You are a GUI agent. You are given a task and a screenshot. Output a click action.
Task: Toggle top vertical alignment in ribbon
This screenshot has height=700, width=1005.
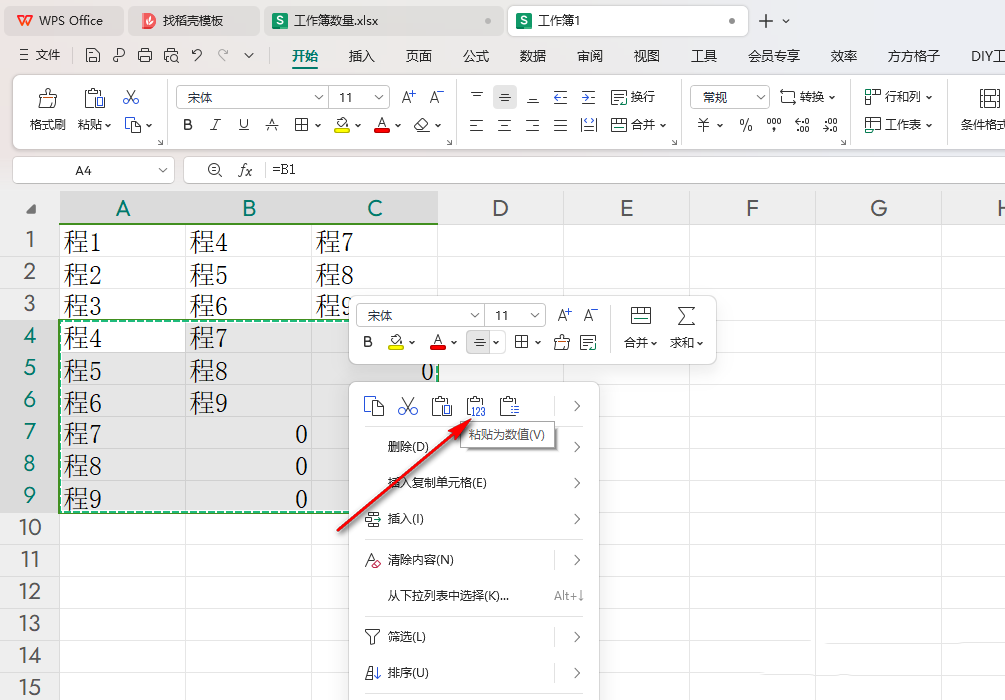click(x=476, y=97)
